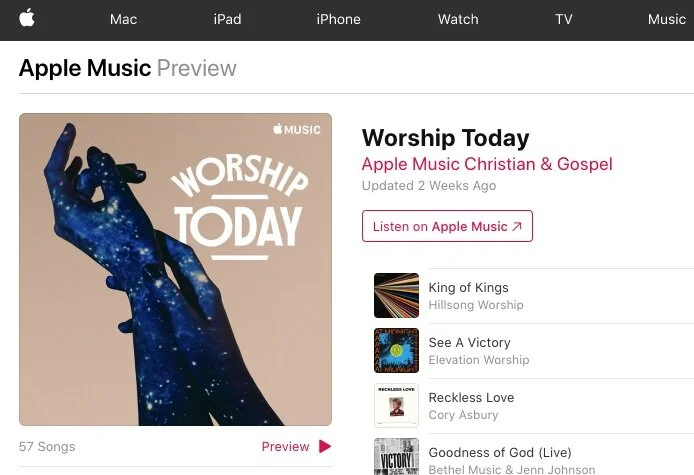Open See A Victory album artwork
The height and width of the screenshot is (475, 694).
[x=396, y=350]
